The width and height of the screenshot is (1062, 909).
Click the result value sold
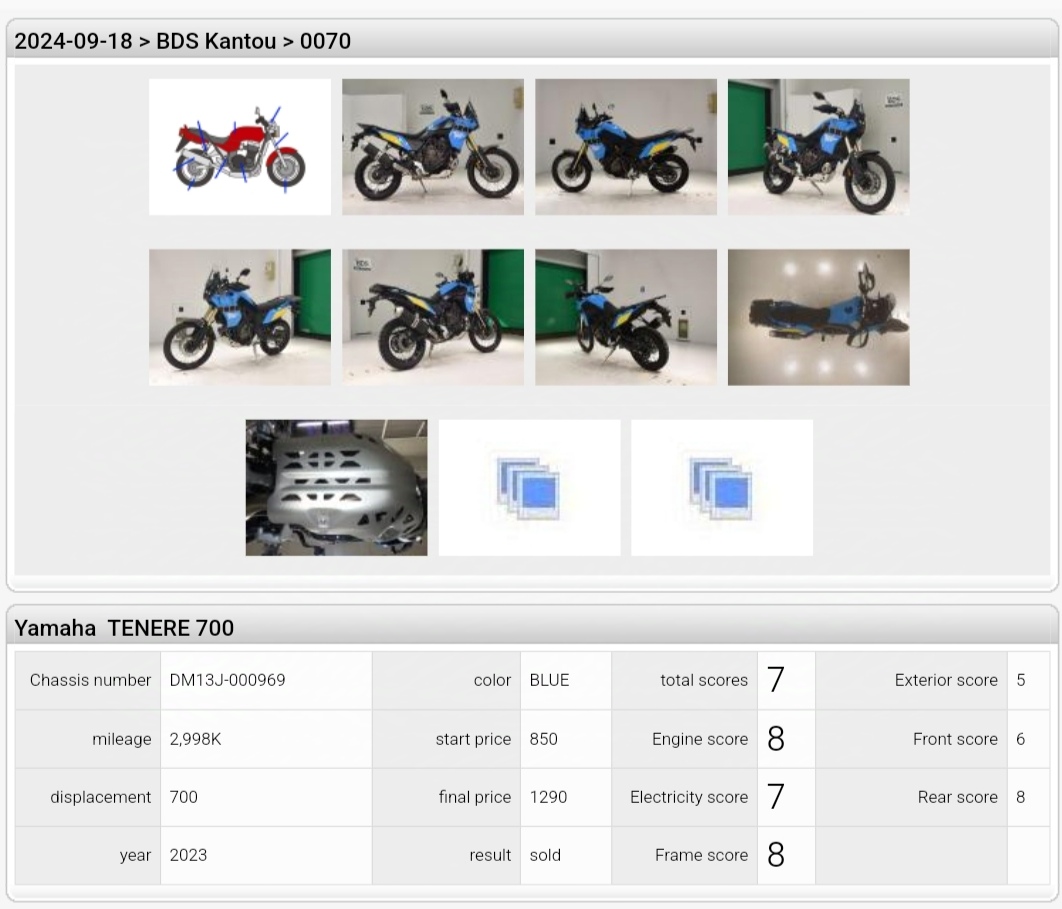pyautogui.click(x=545, y=855)
